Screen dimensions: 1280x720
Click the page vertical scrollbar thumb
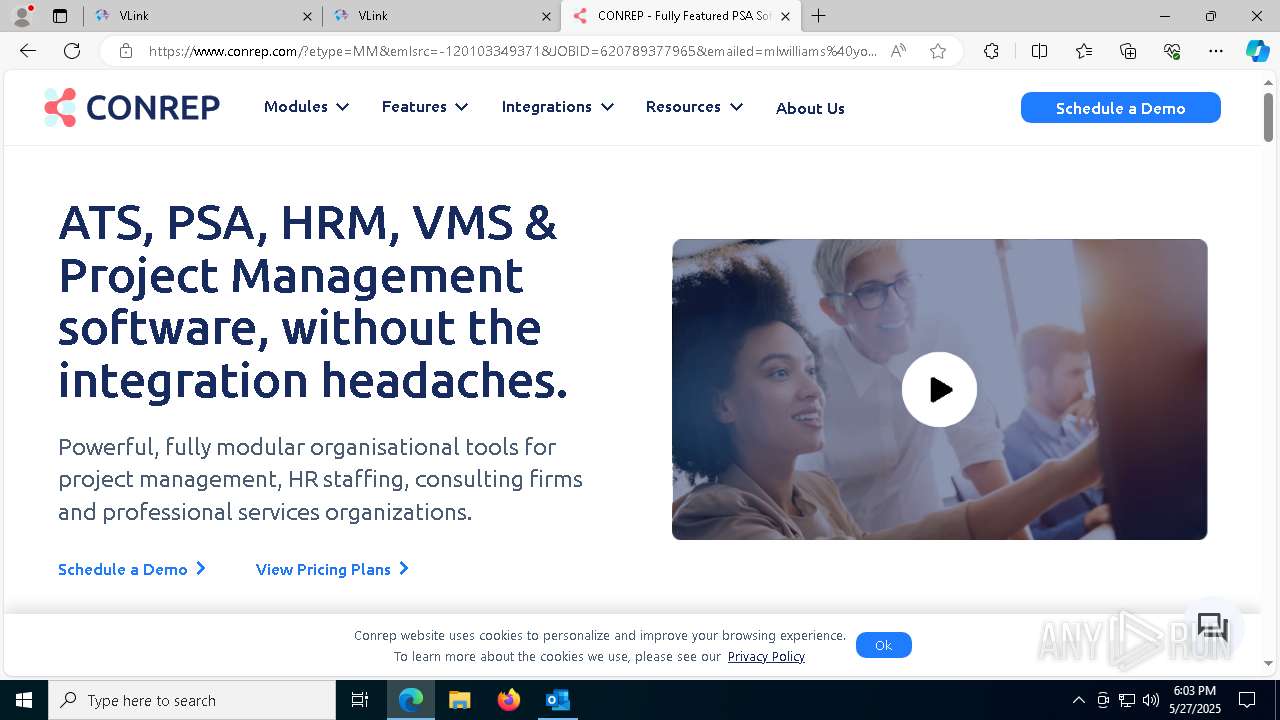(x=1268, y=118)
